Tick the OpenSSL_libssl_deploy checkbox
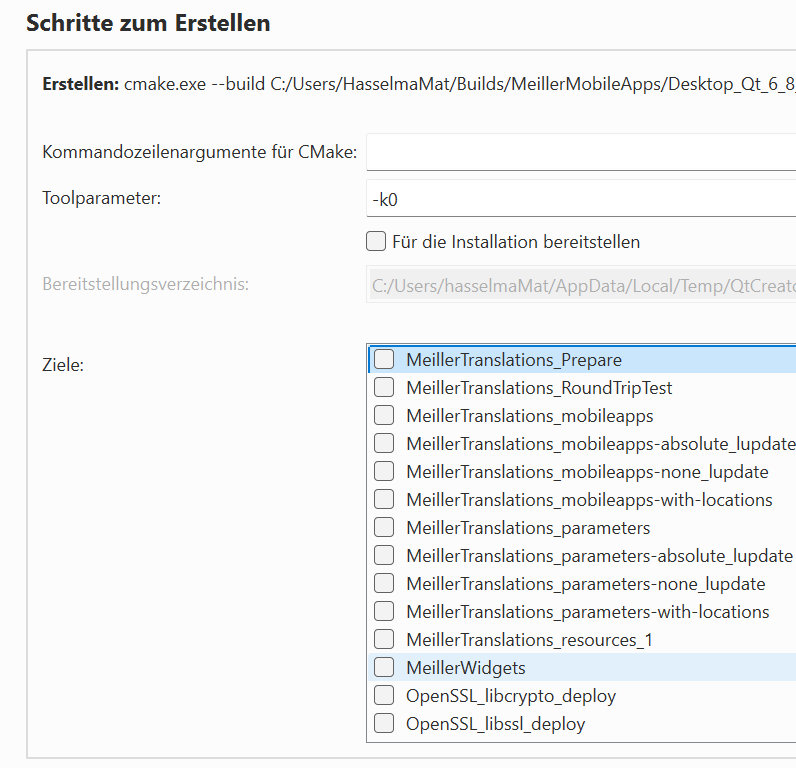796x768 pixels. 384,724
